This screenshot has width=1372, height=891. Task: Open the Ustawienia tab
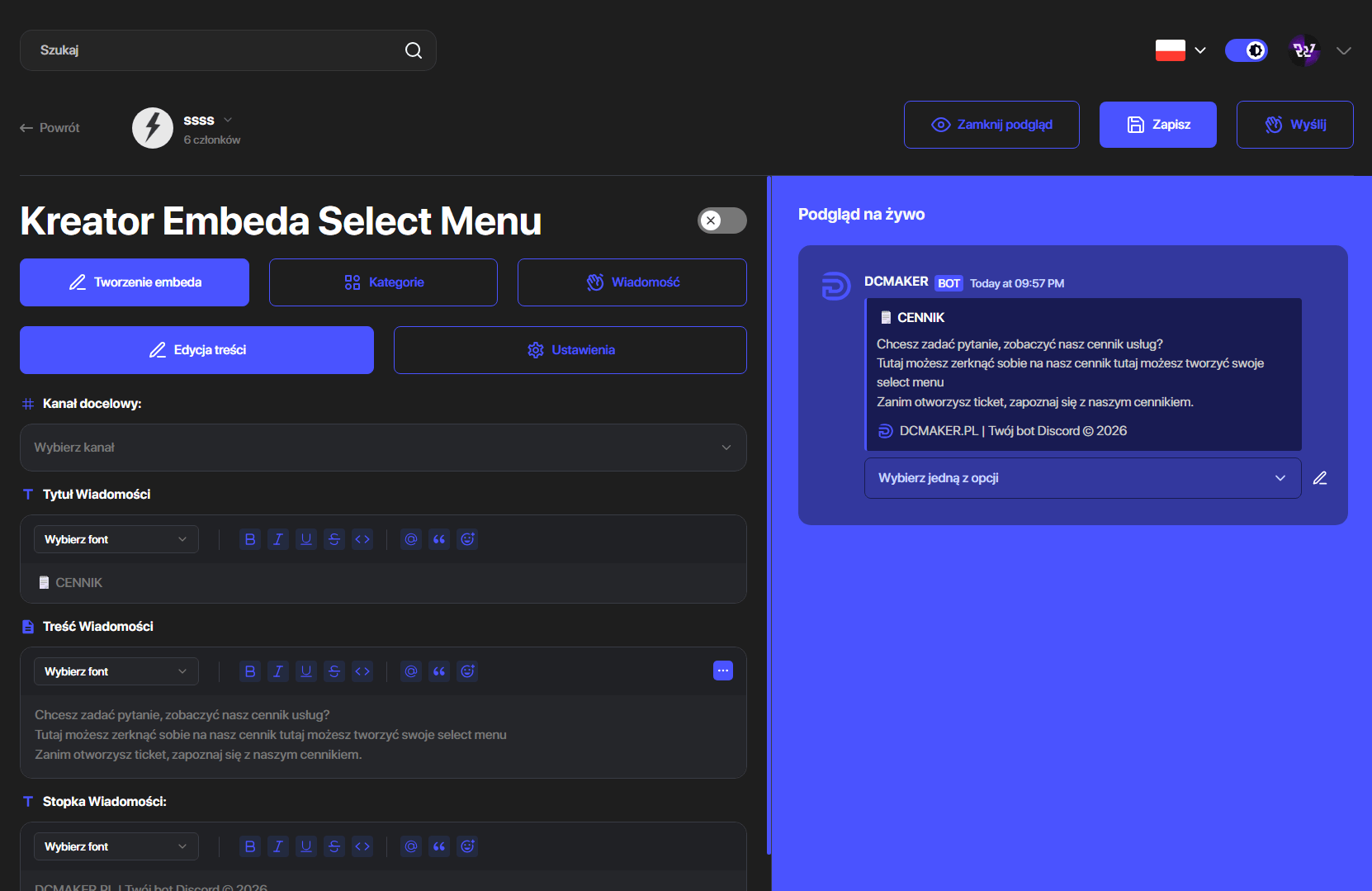[x=570, y=350]
